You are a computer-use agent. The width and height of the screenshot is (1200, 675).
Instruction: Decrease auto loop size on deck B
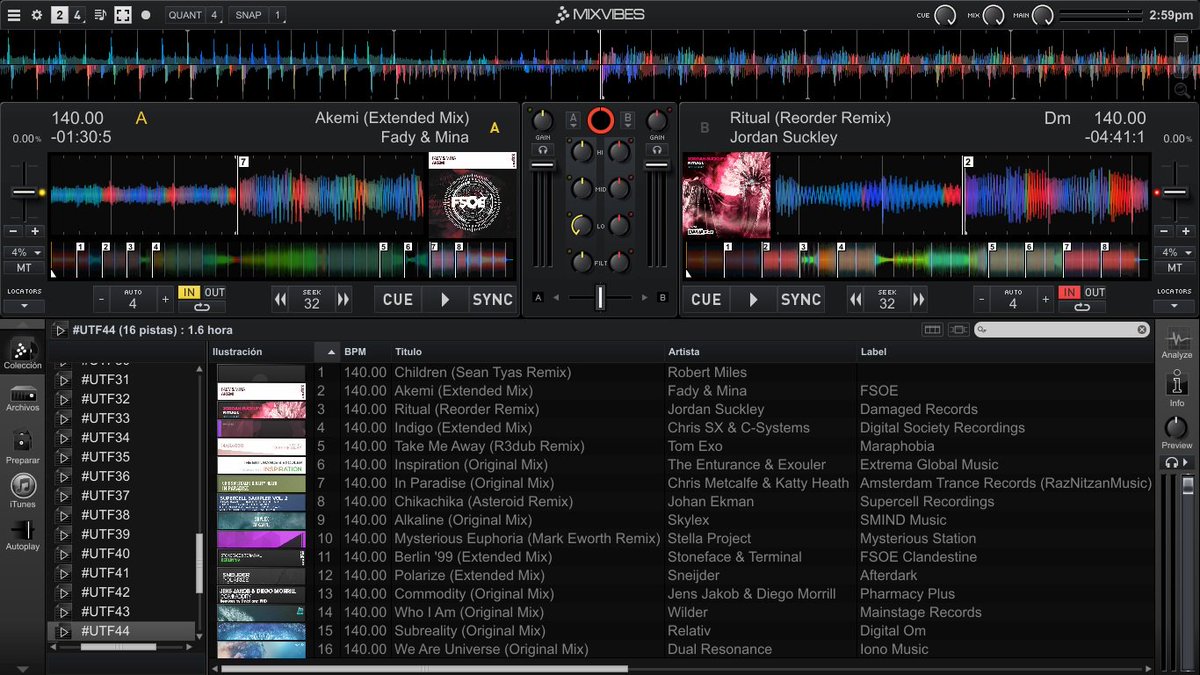[x=982, y=299]
